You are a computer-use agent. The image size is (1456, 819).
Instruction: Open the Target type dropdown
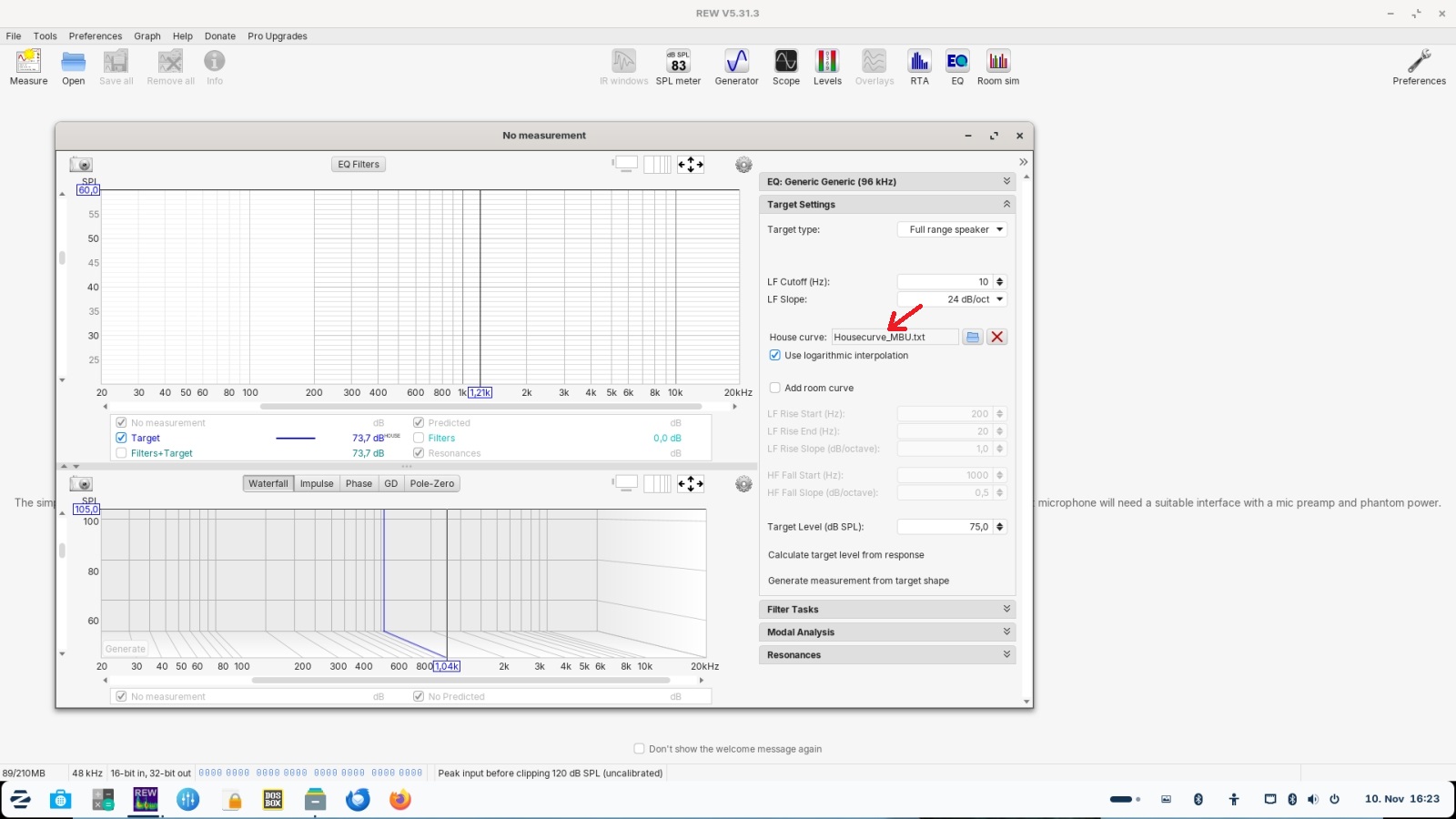tap(952, 229)
